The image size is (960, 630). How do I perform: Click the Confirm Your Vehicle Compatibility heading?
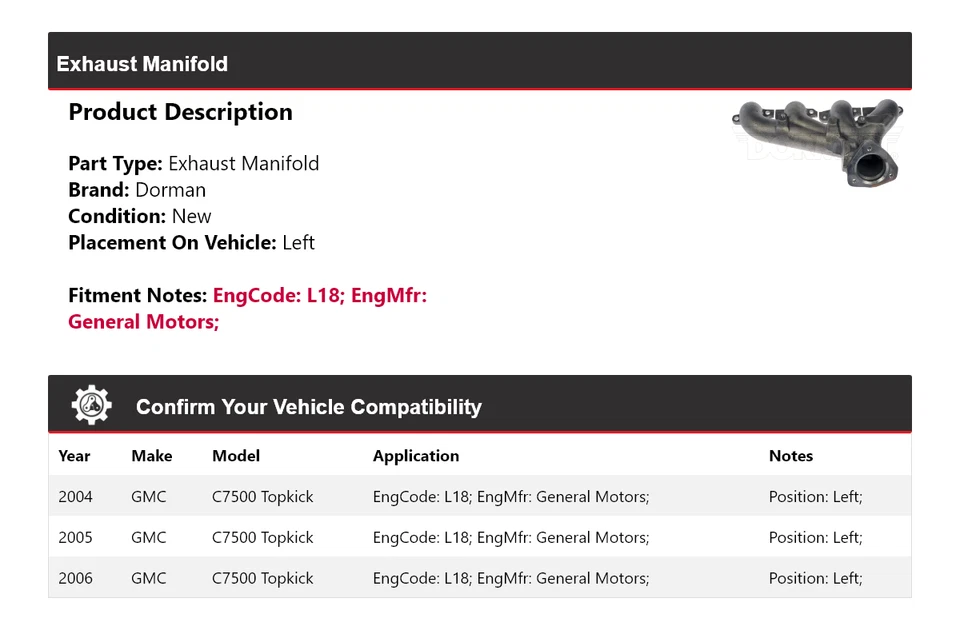click(308, 407)
